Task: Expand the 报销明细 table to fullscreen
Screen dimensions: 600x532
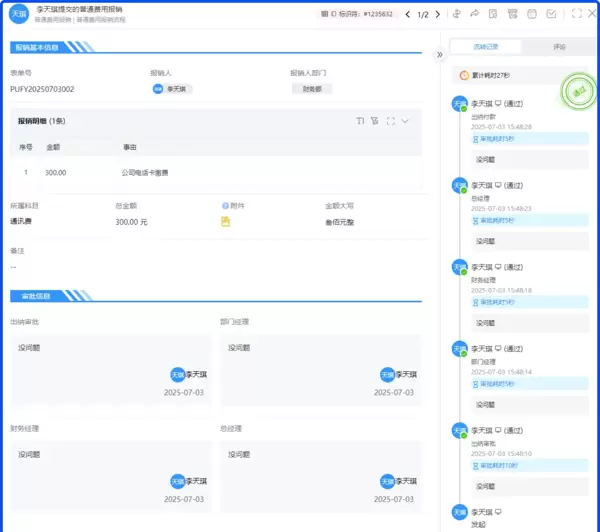Action: pos(390,121)
